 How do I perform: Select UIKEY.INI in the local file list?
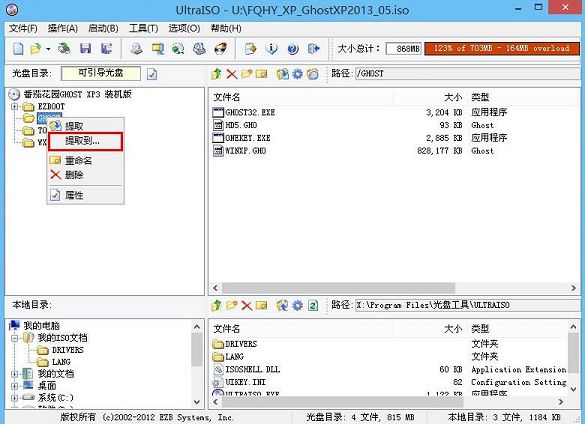245,382
